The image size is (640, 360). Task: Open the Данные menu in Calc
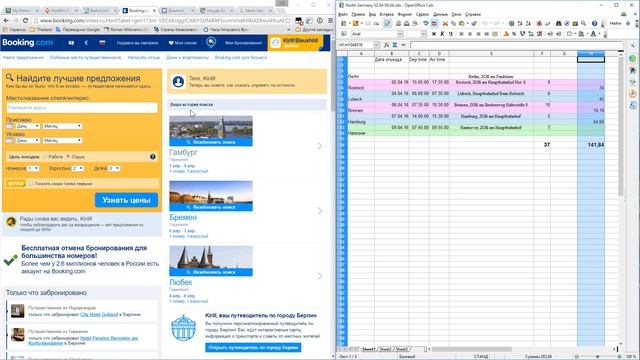[440, 14]
